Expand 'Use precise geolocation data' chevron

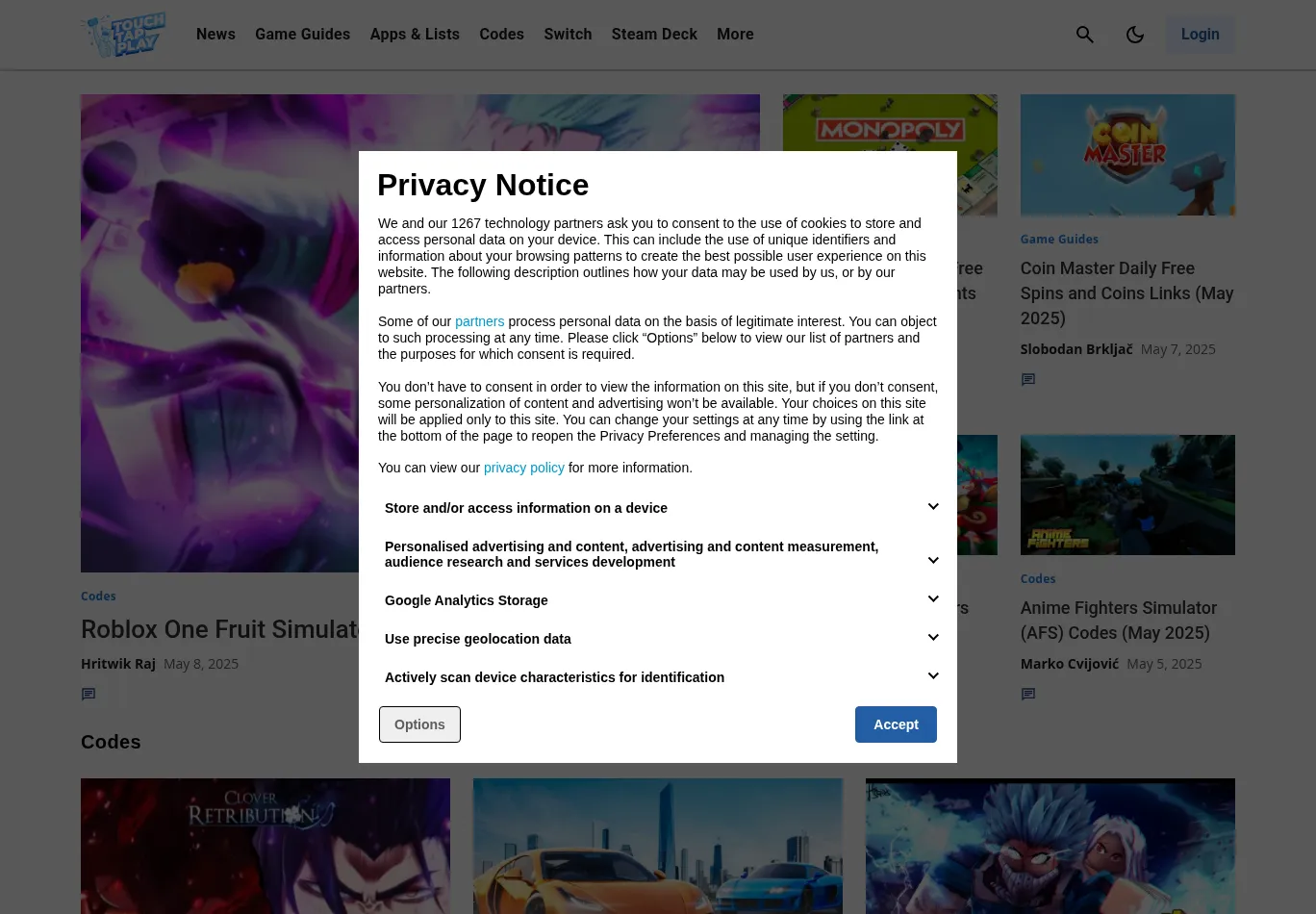pos(932,638)
